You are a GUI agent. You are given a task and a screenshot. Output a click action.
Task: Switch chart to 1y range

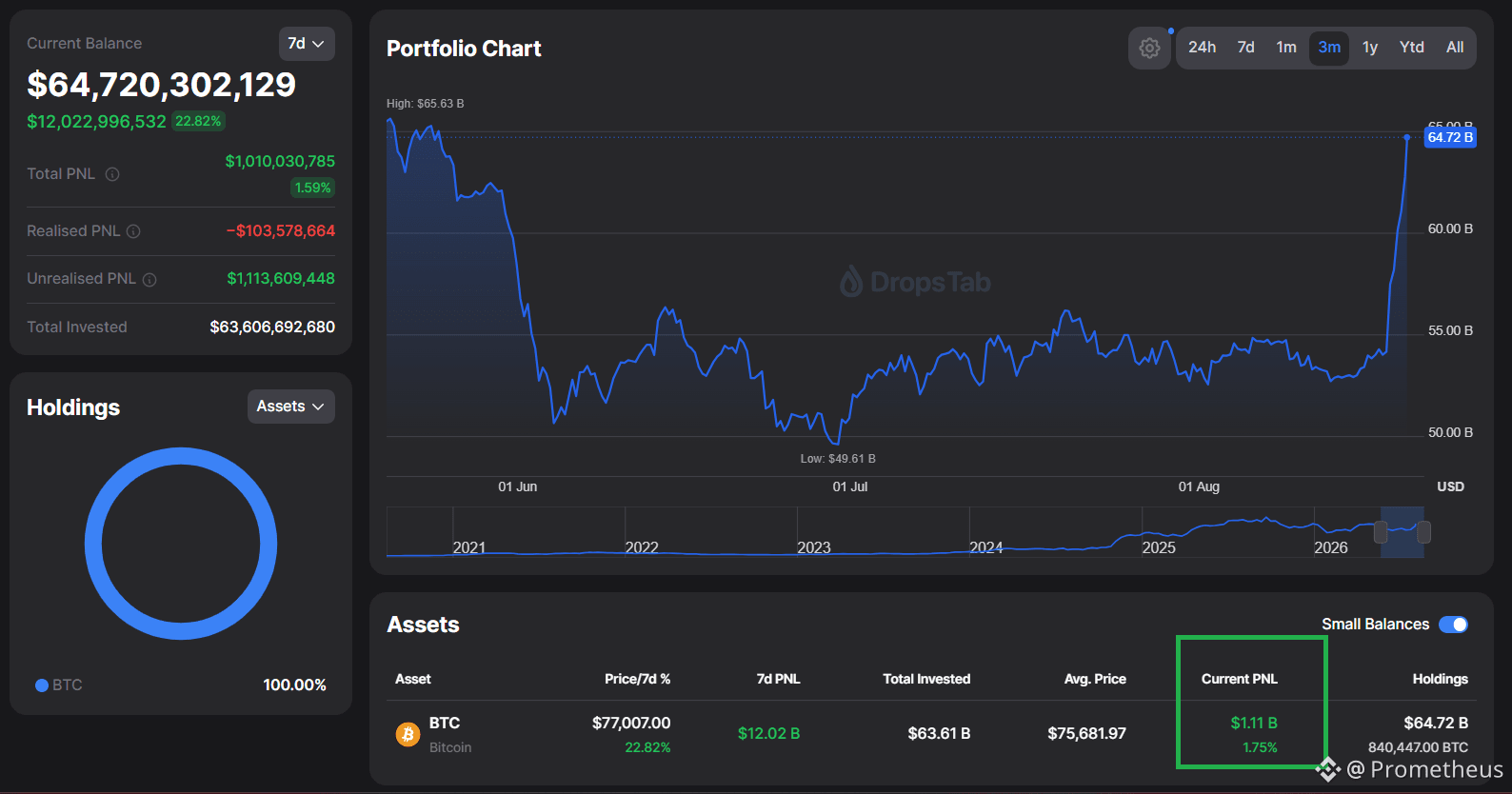1370,48
